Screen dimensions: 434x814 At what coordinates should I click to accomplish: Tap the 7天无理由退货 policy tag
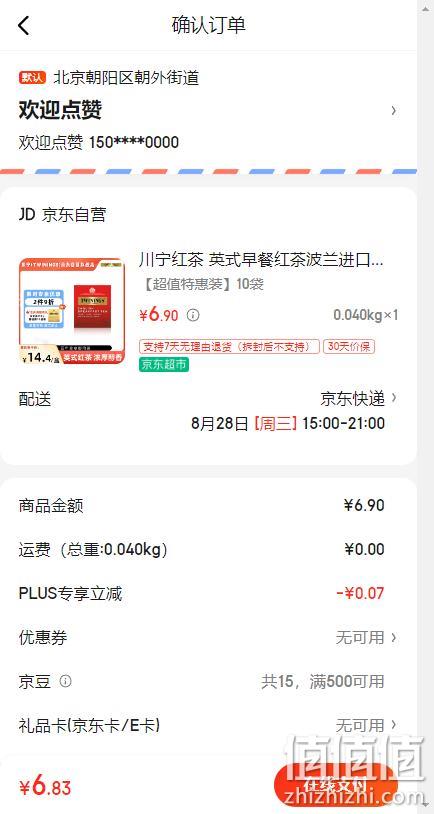[229, 346]
